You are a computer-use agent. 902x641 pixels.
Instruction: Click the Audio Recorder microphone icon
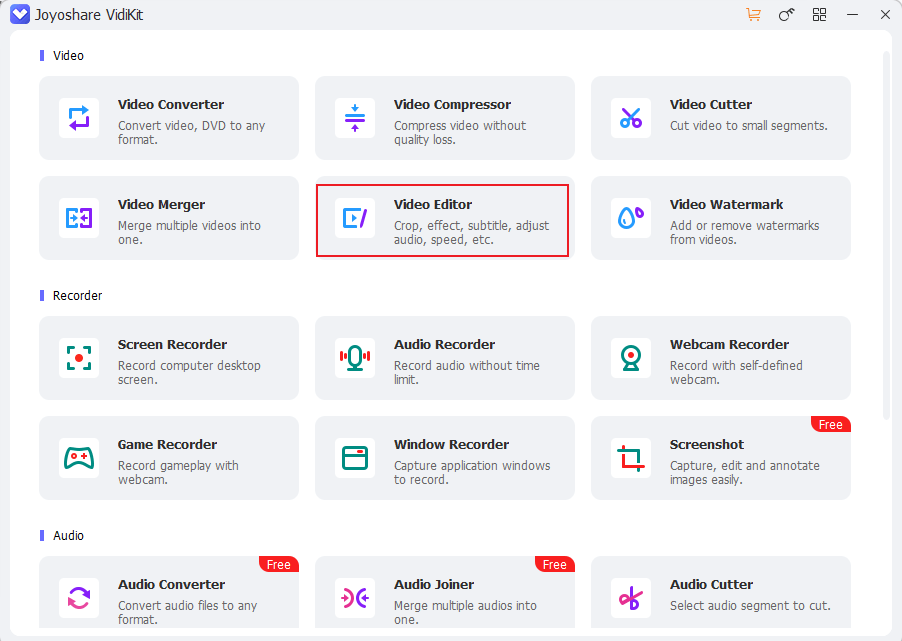pyautogui.click(x=355, y=358)
